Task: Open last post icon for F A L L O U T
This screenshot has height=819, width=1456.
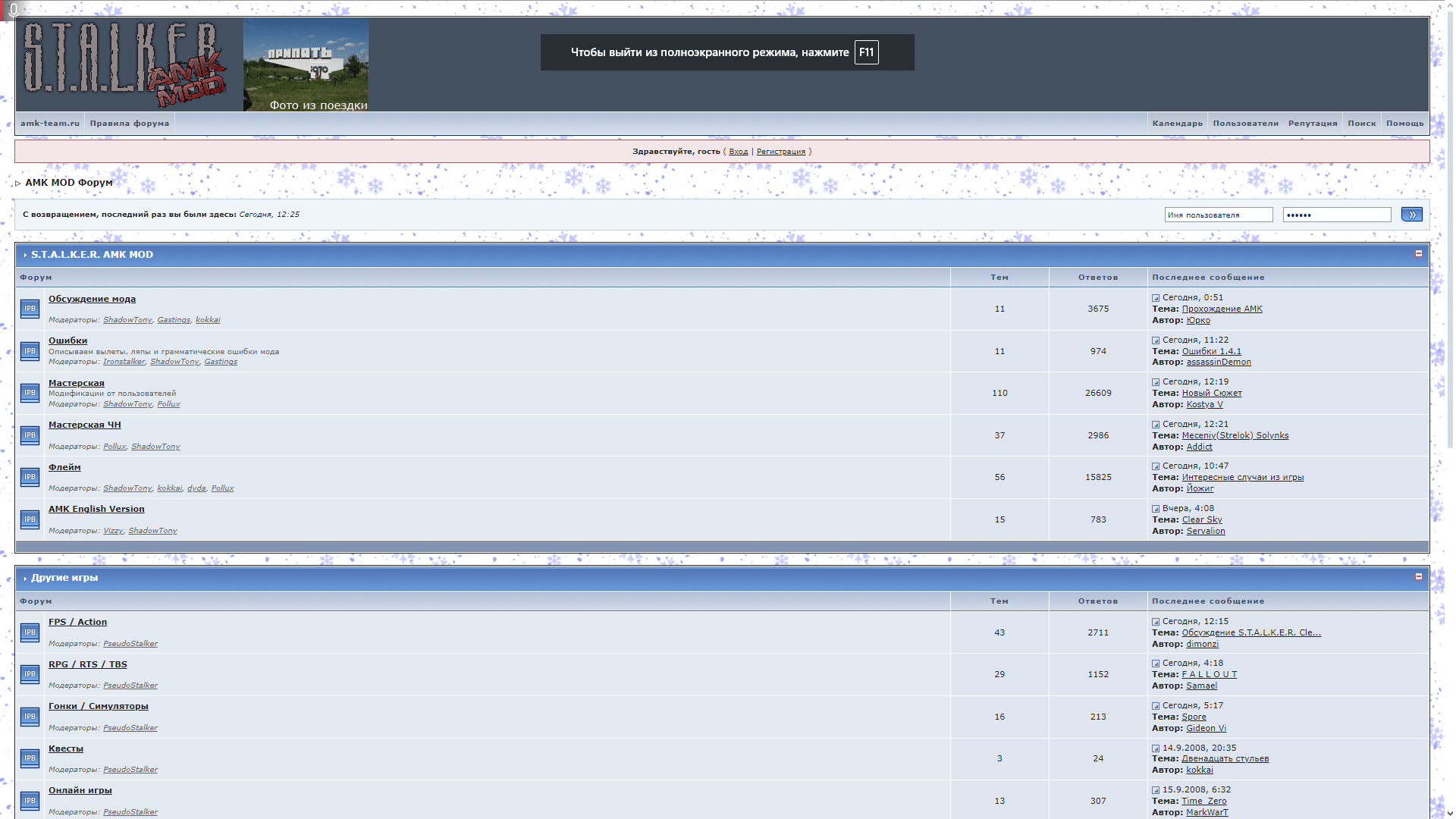Action: [x=1156, y=664]
